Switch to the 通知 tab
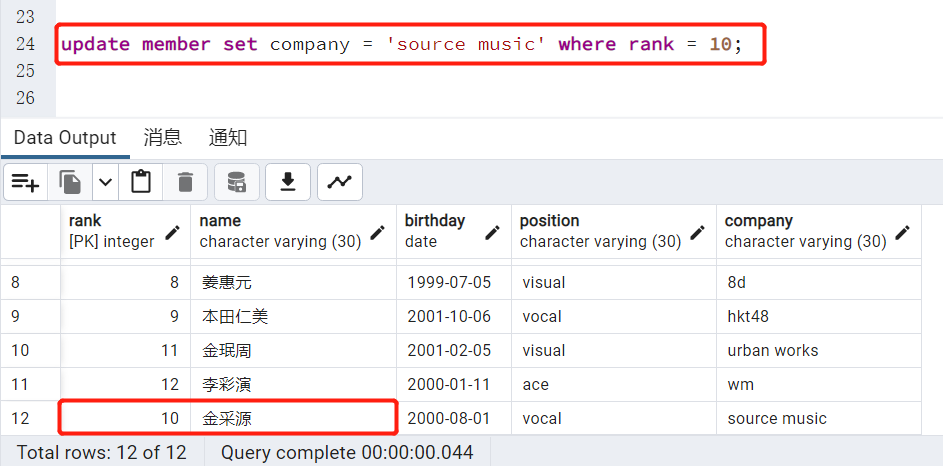This screenshot has height=466, width=943. [x=228, y=138]
